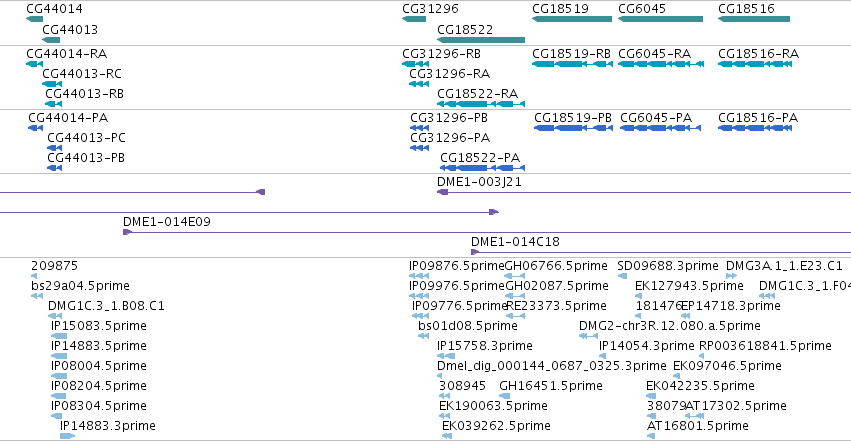Click EST IP08004.5prime
Viewport: 851px width, 441px height.
[x=59, y=376]
